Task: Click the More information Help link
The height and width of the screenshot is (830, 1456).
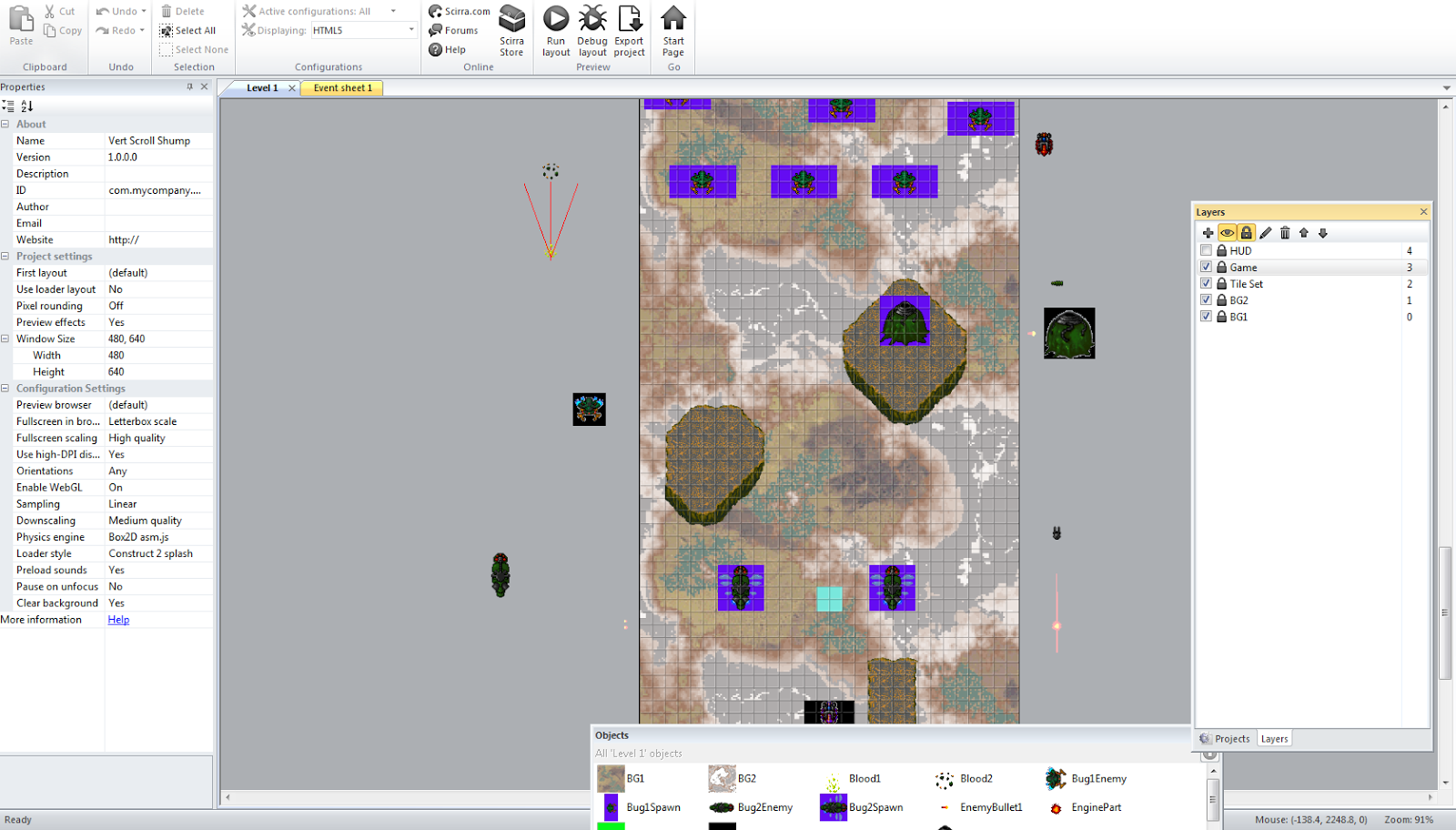Action: tap(118, 619)
